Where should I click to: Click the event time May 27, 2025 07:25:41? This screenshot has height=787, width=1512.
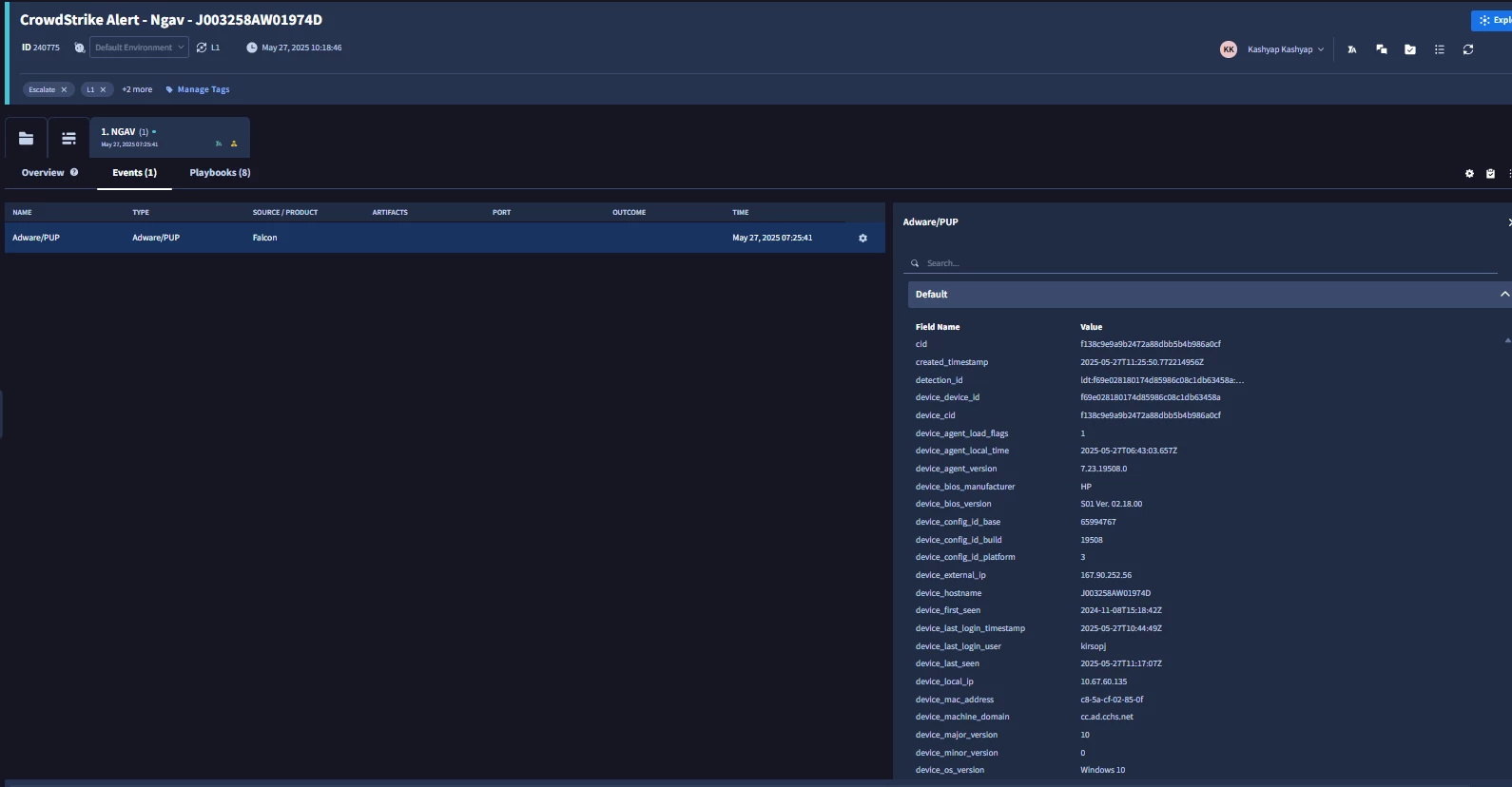(x=772, y=238)
